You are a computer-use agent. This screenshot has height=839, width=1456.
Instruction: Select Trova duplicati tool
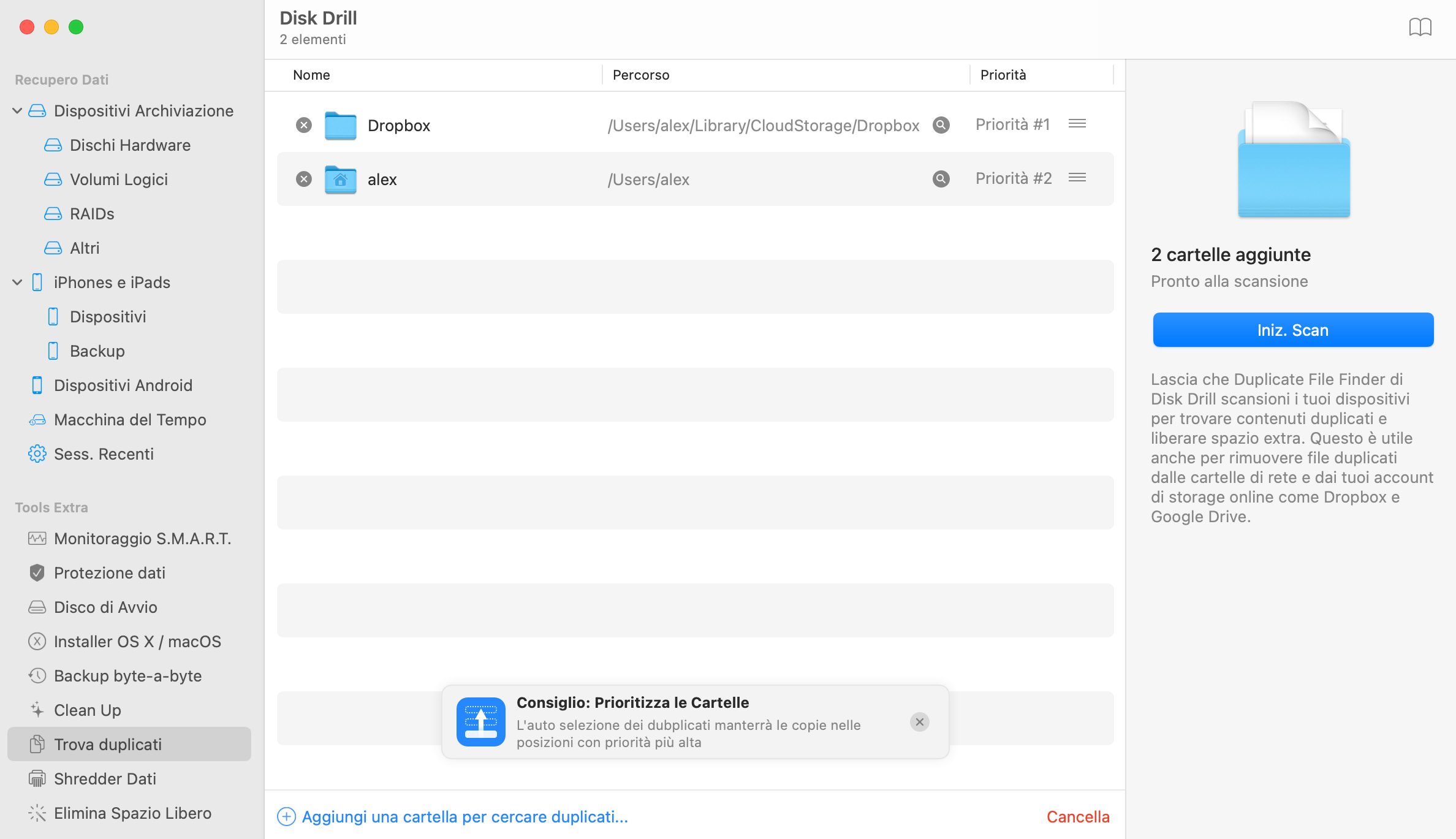(129, 744)
